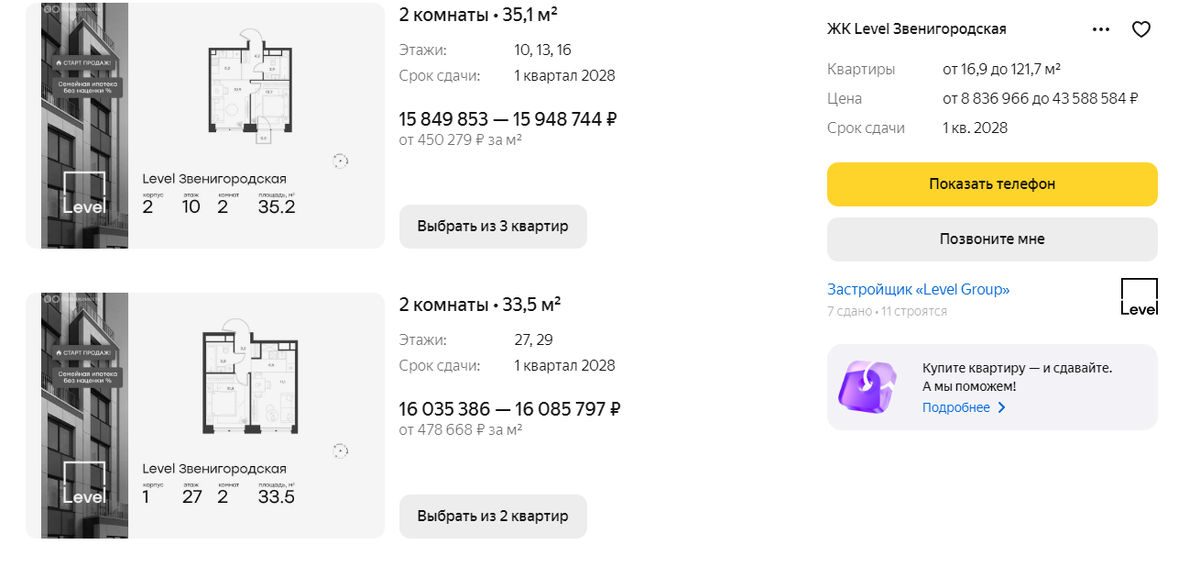Open Выбрать из 3 квартир

pos(493,226)
